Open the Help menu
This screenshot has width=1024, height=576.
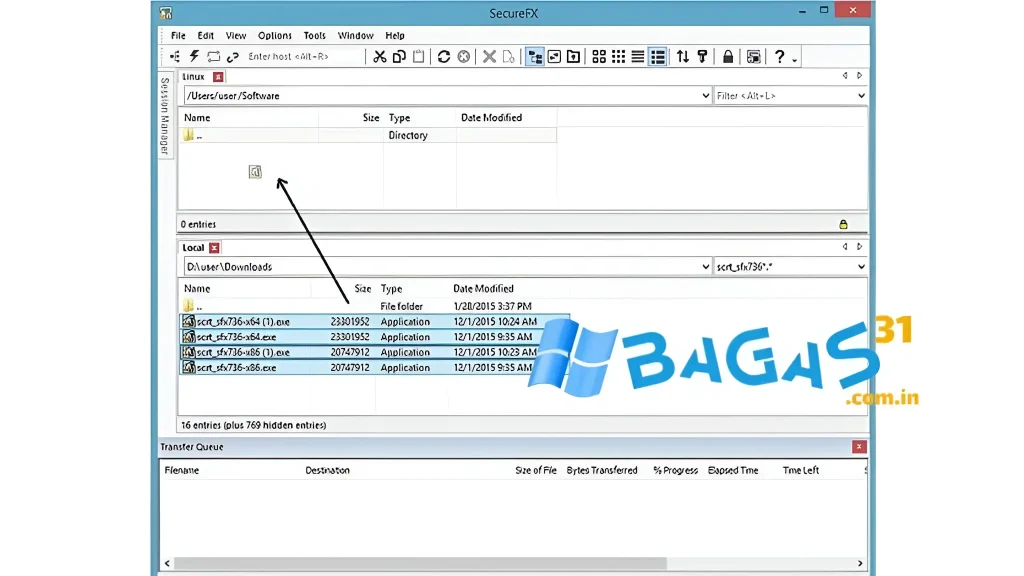[x=394, y=35]
